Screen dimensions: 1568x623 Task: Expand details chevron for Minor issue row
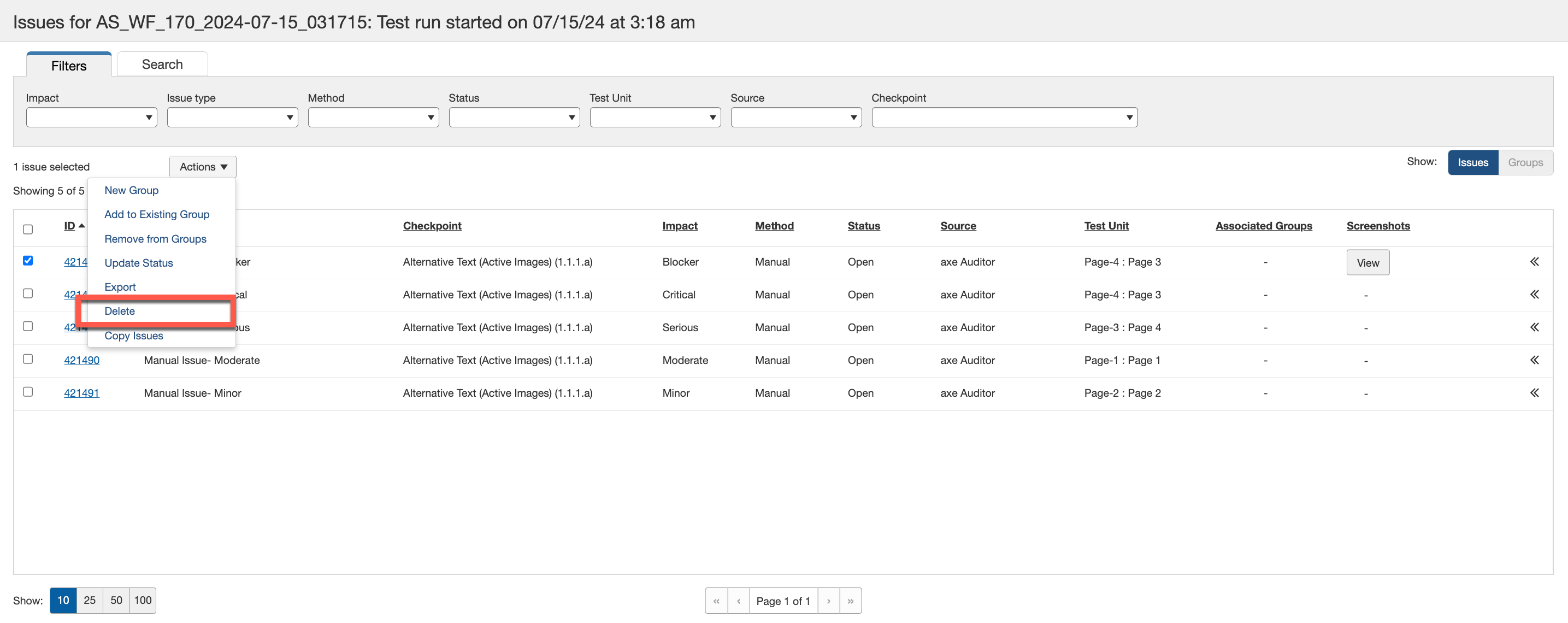click(x=1534, y=393)
